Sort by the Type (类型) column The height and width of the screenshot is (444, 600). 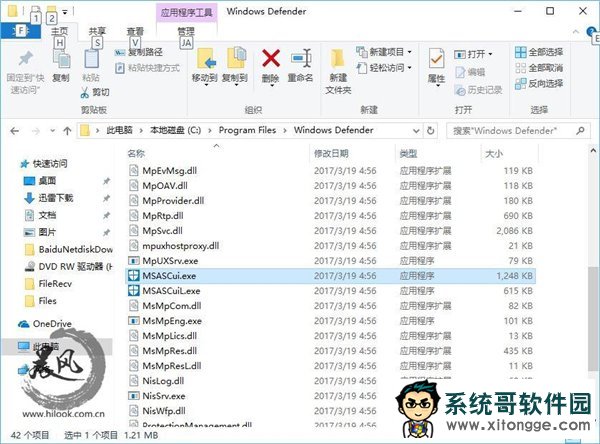tap(408, 154)
